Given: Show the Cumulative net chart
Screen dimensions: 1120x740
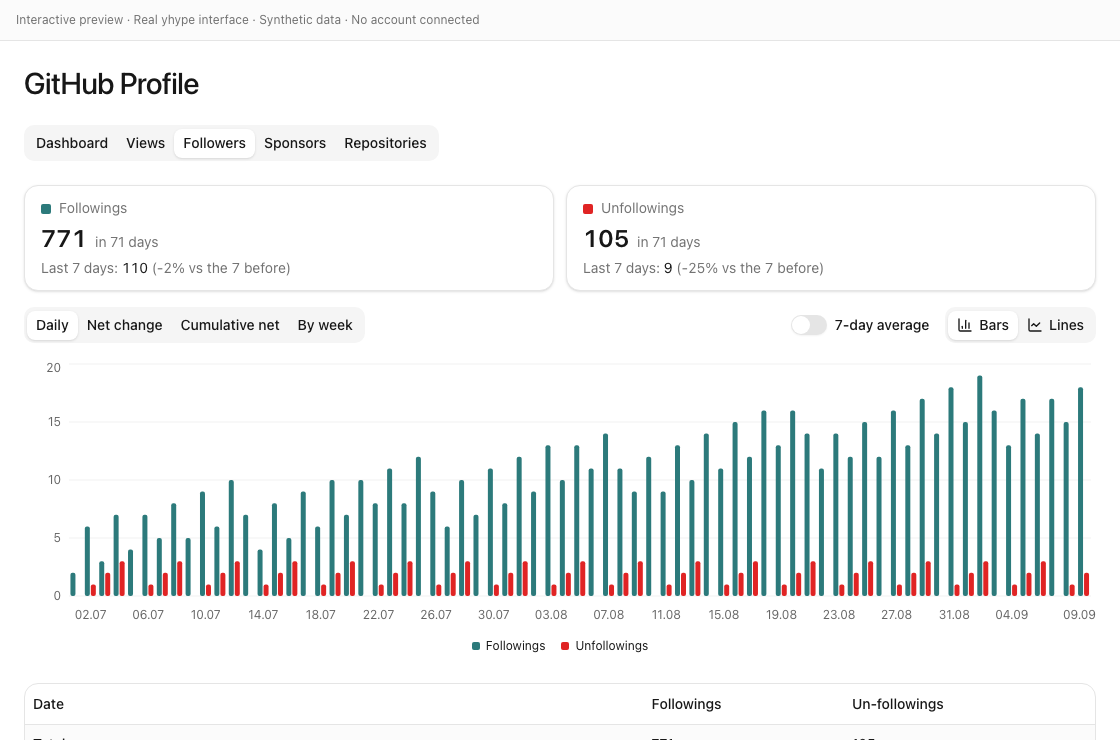Looking at the screenshot, I should pyautogui.click(x=230, y=325).
